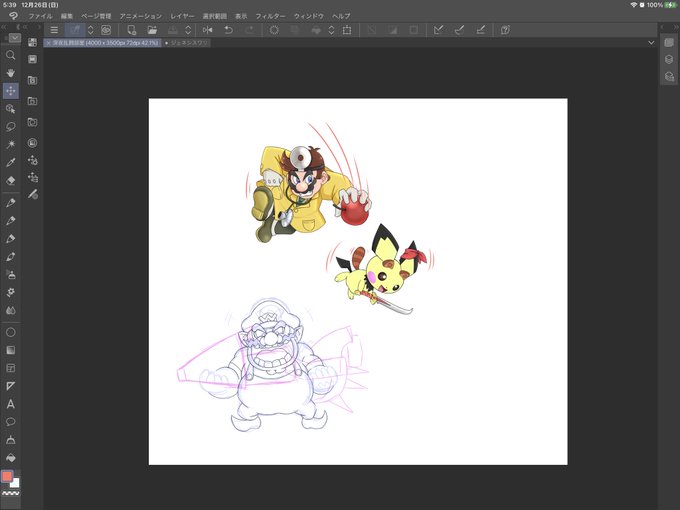Click the Scale/Rotate transform icon

coord(347,30)
